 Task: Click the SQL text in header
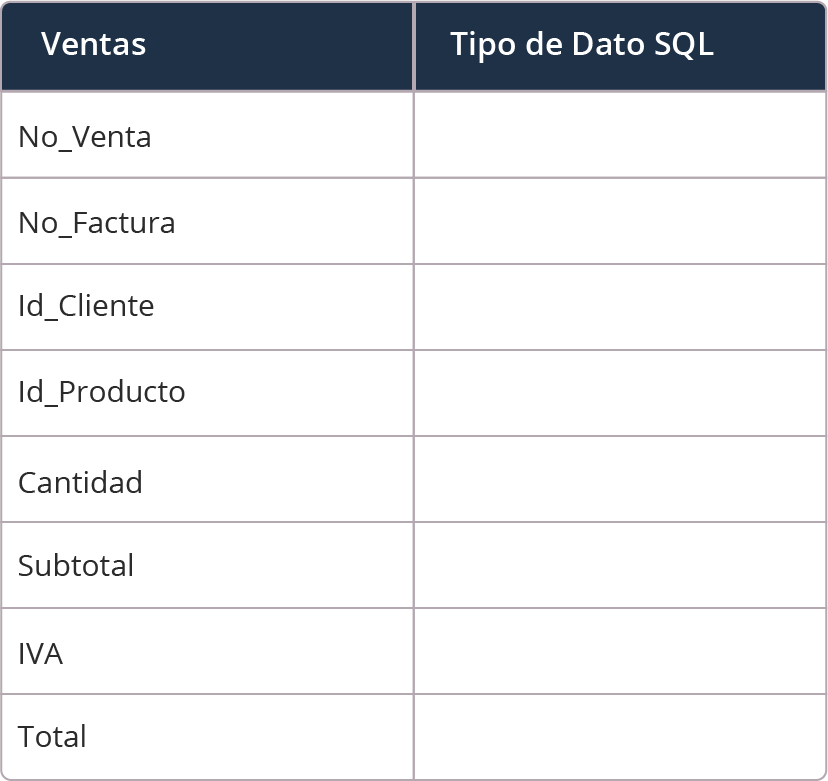[x=684, y=44]
